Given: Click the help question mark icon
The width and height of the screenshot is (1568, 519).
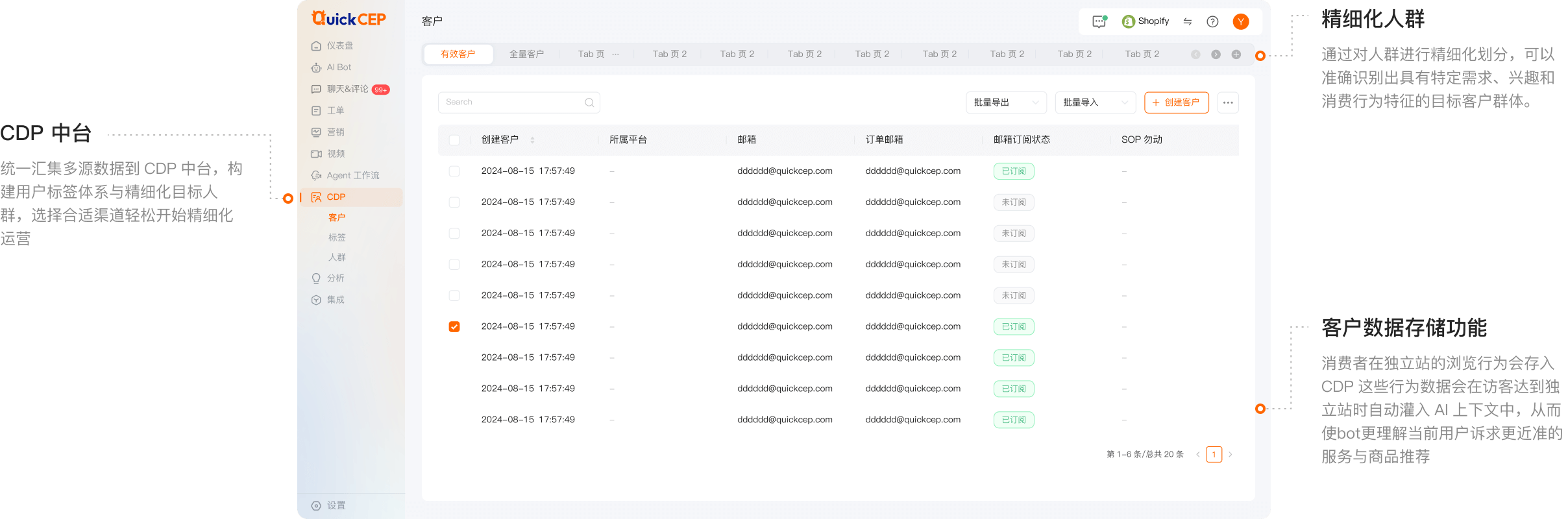Looking at the screenshot, I should (1212, 21).
